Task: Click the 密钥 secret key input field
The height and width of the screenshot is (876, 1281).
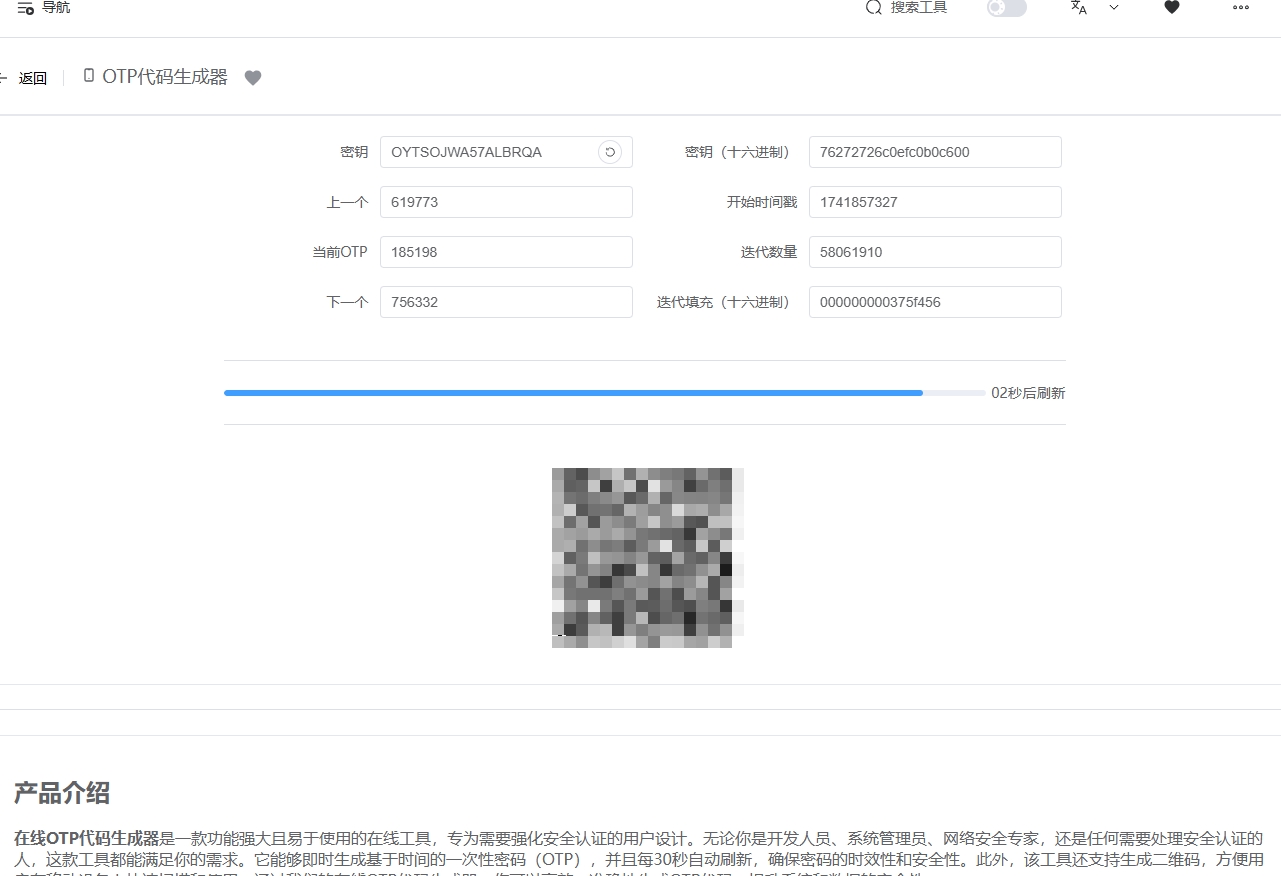Action: coord(490,152)
